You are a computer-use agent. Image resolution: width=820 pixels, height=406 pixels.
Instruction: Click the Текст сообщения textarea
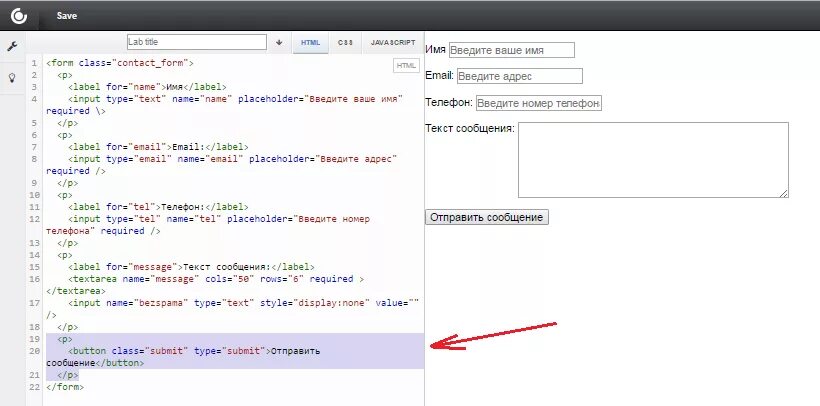point(653,160)
